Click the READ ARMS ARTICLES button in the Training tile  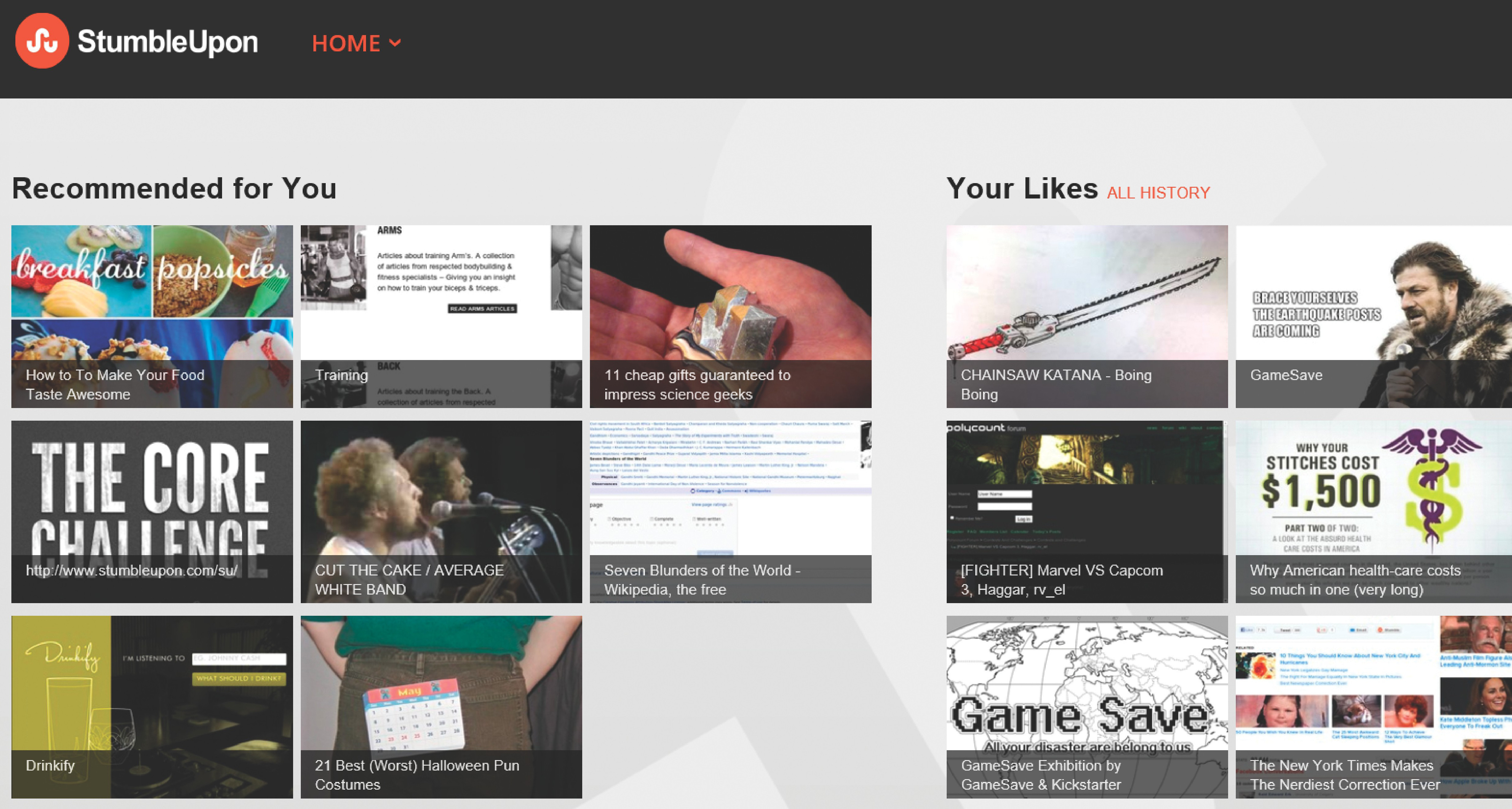[482, 308]
